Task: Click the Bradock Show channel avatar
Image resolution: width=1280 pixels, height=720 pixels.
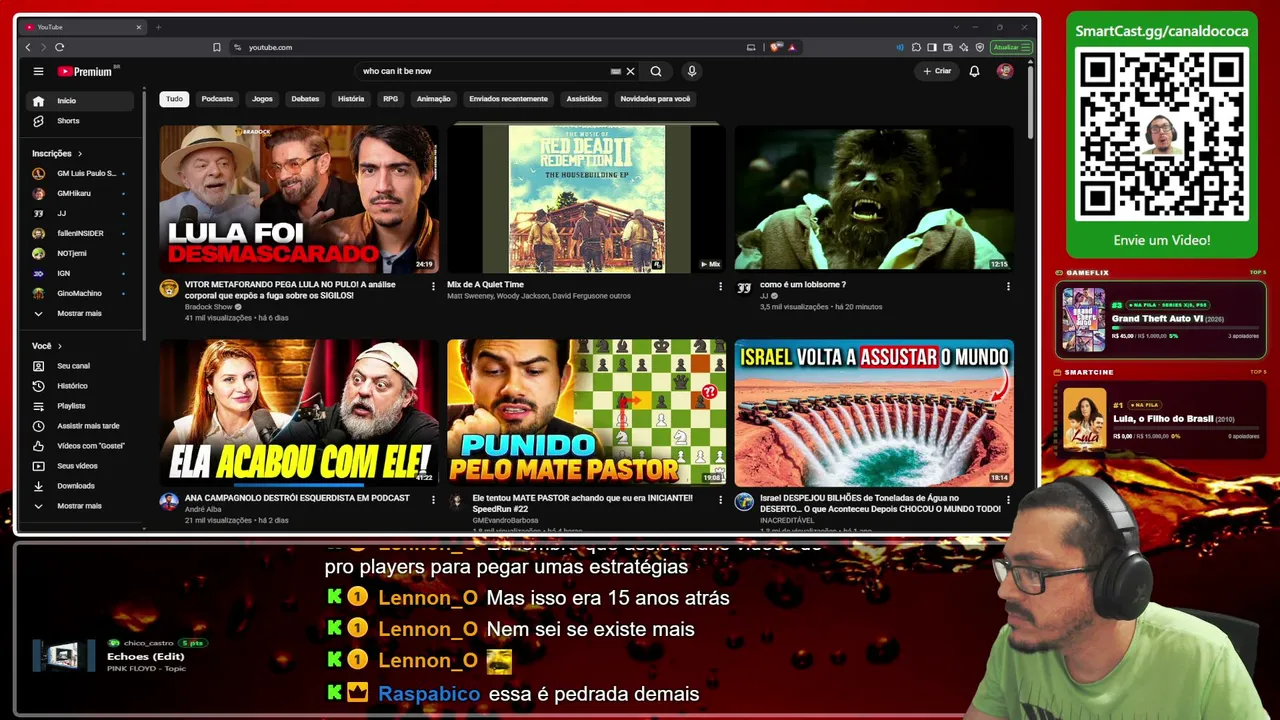Action: pyautogui.click(x=169, y=289)
